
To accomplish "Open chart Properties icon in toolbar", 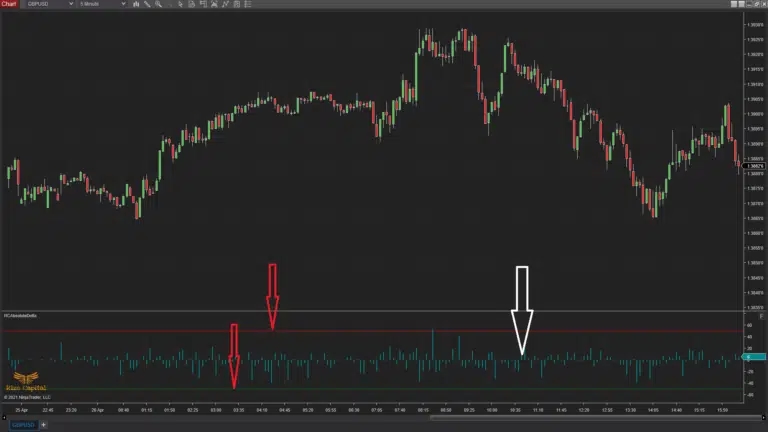I will coord(238,4).
